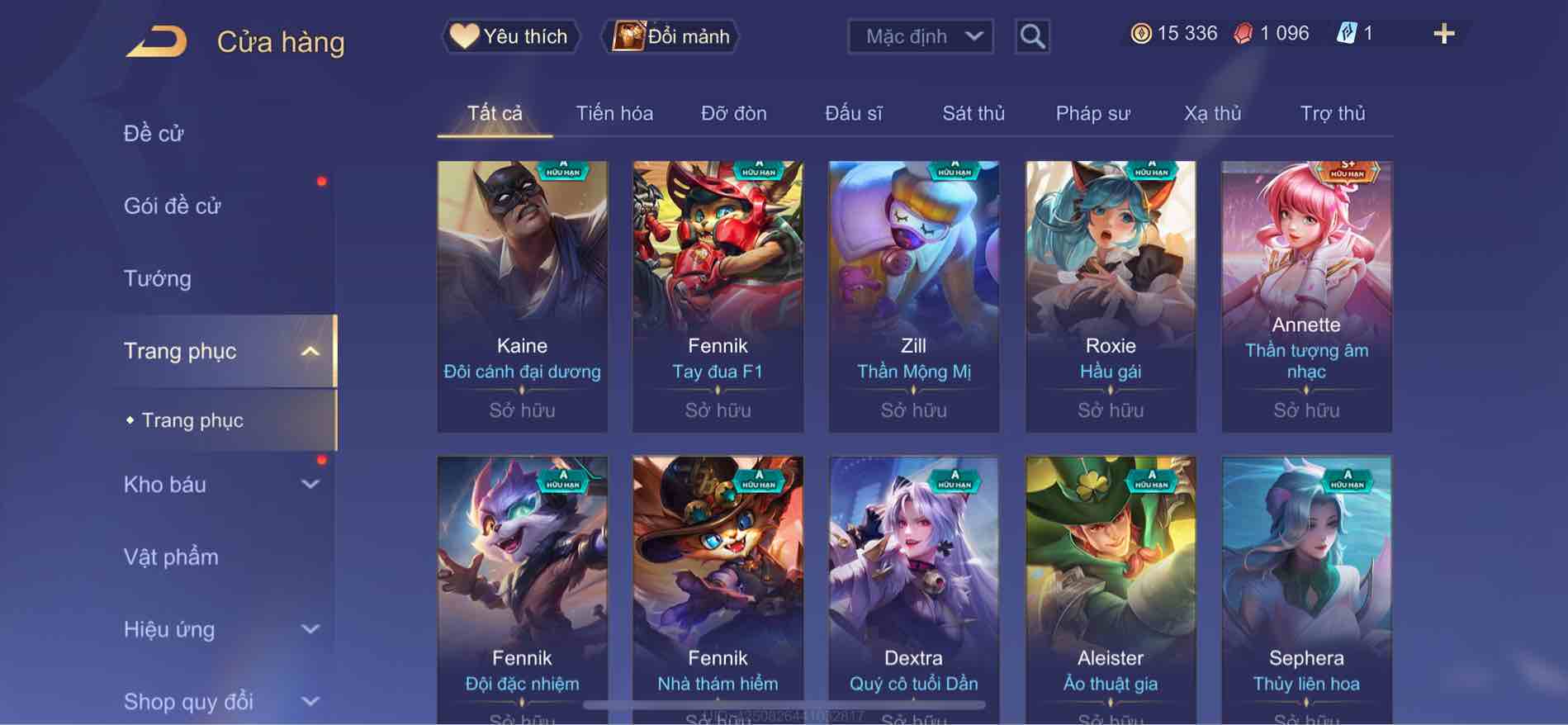
Task: Open Gói đề cử in sidebar
Action: (172, 206)
